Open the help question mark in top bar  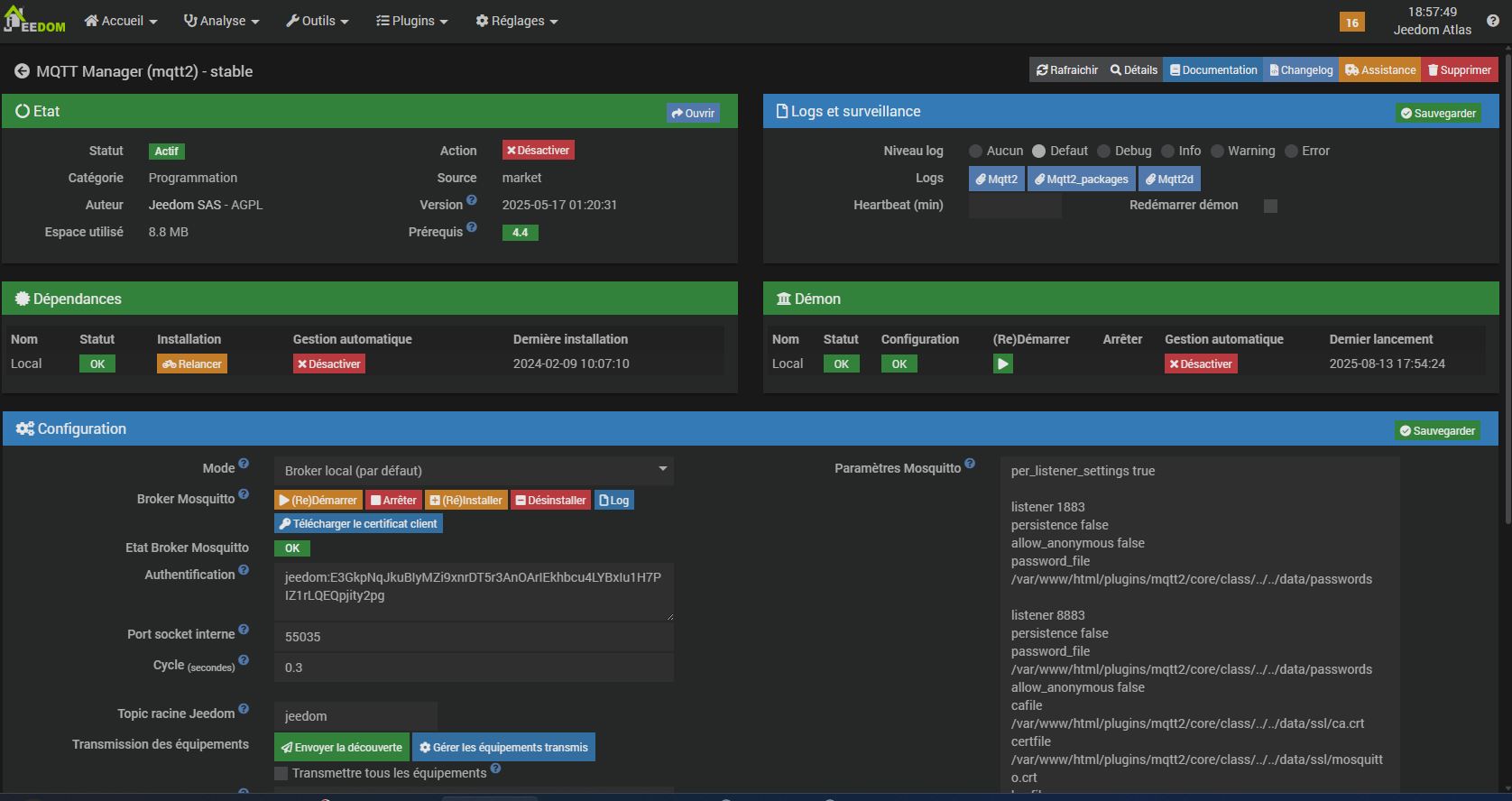pos(1493,21)
